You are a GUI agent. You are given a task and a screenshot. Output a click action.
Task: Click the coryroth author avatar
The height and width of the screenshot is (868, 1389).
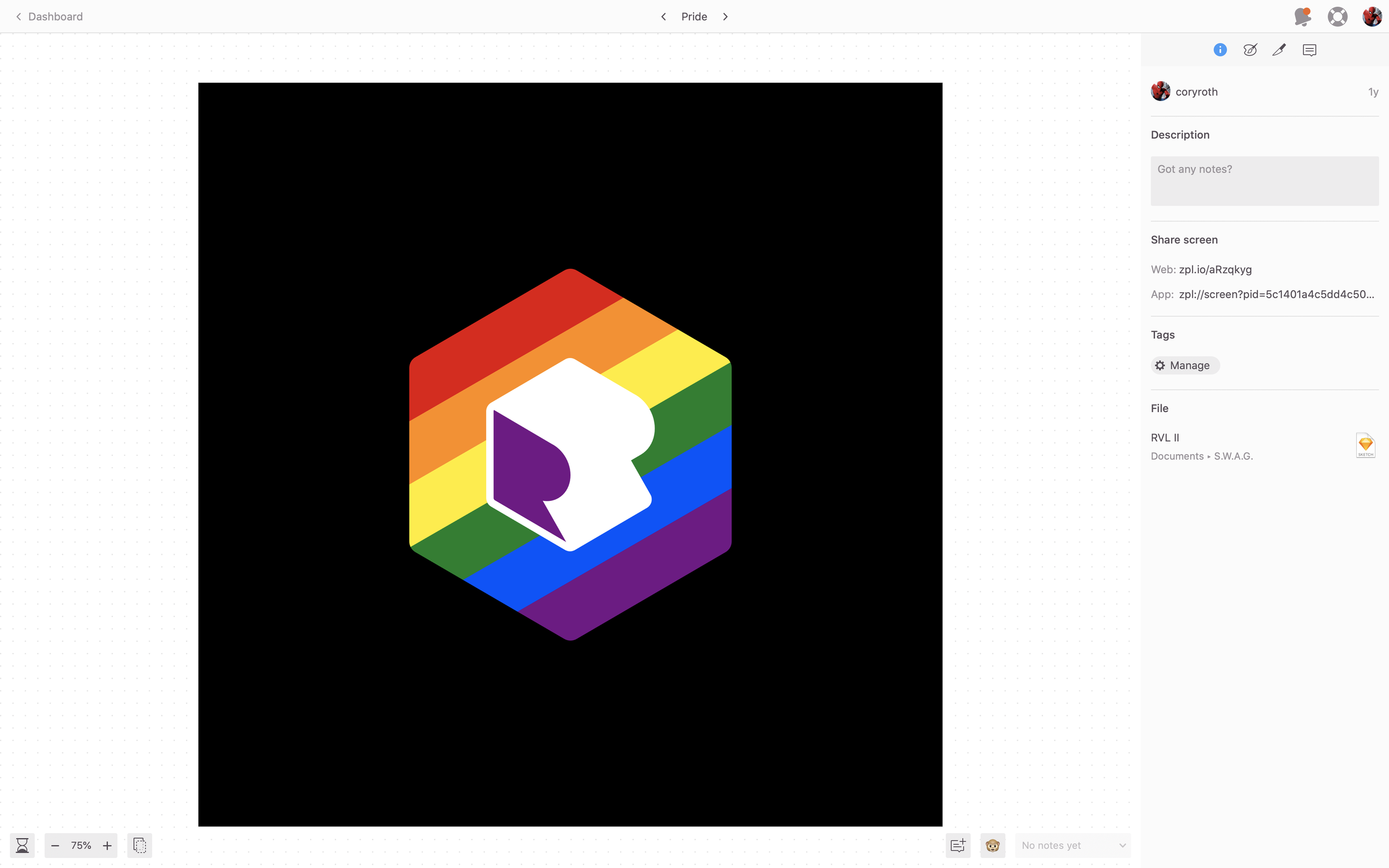pyautogui.click(x=1161, y=91)
